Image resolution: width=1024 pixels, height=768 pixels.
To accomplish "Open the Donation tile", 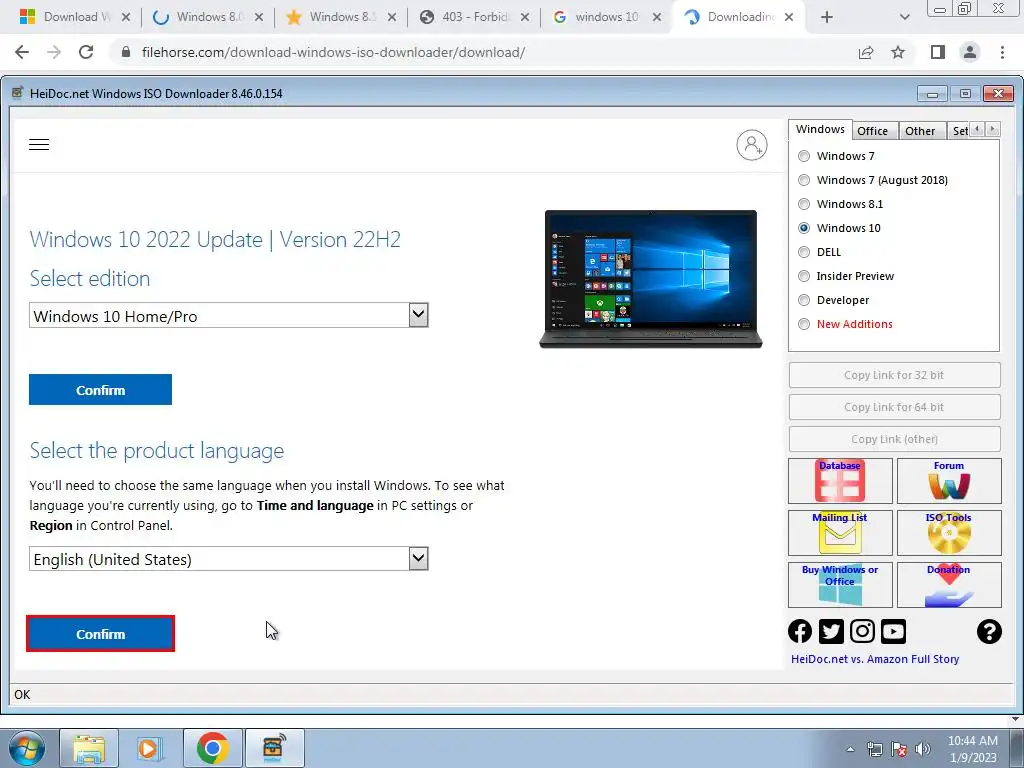I will pyautogui.click(x=949, y=585).
